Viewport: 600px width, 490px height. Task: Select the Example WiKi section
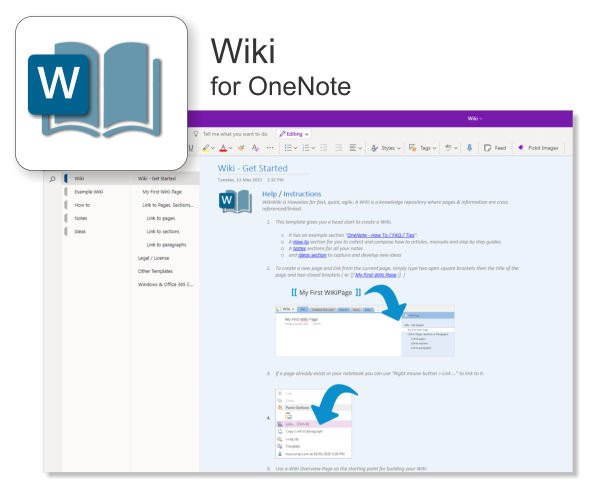[97, 192]
